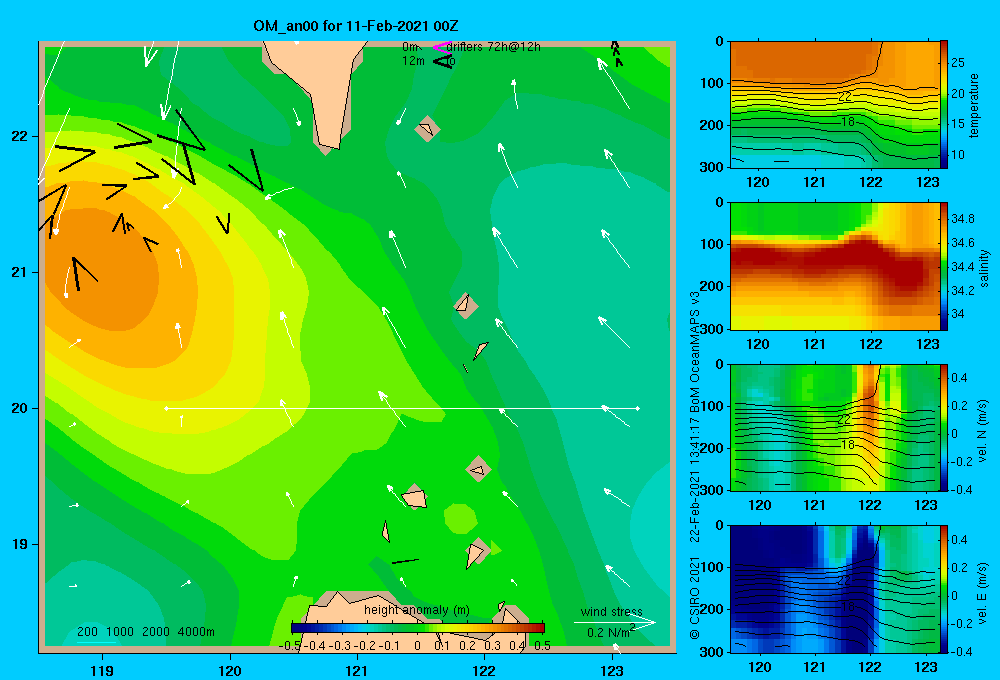Viewport: 1000px width, 680px height.
Task: Click the salinity section panel
Action: (x=835, y=266)
